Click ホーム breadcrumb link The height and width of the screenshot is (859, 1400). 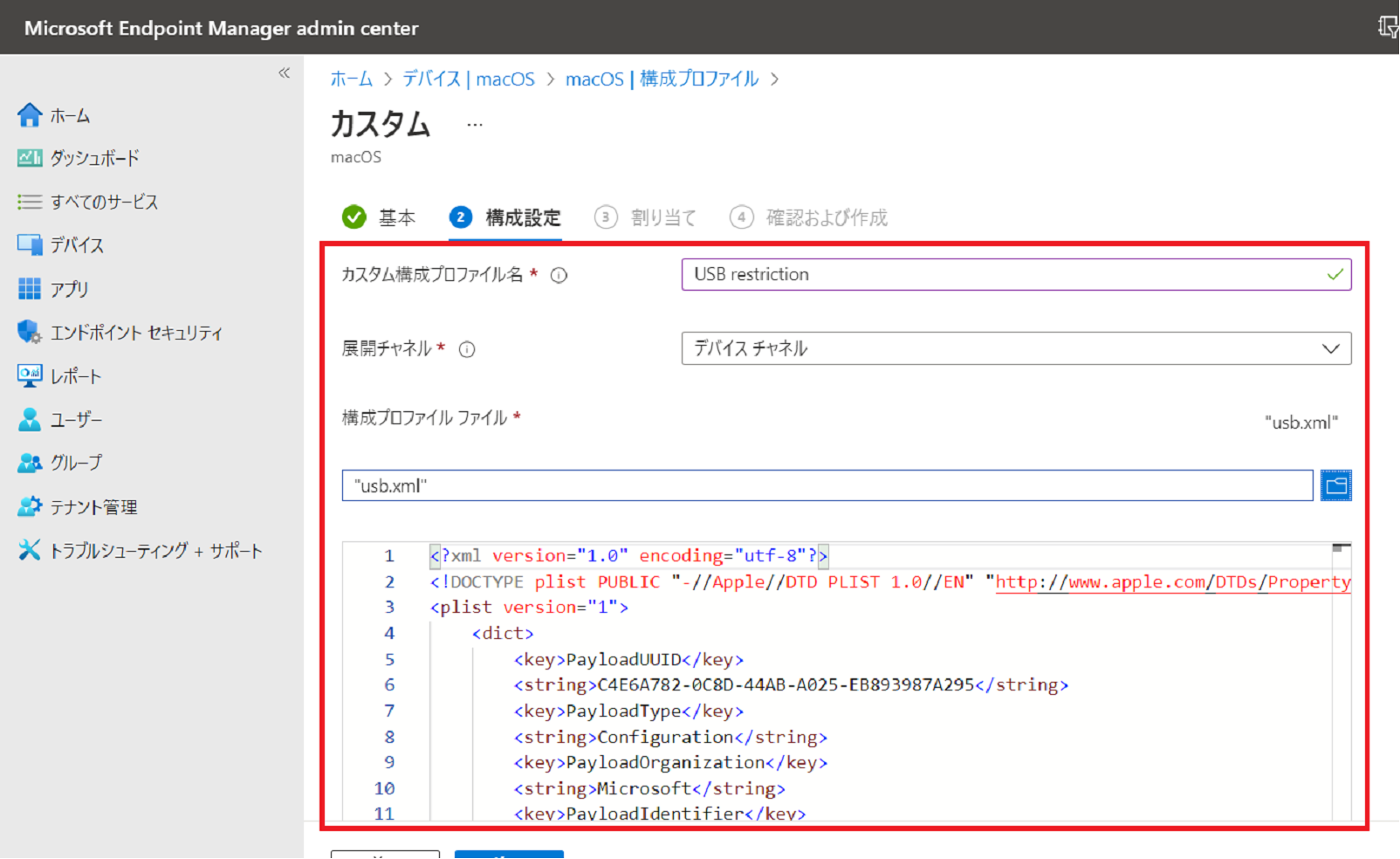pos(352,79)
